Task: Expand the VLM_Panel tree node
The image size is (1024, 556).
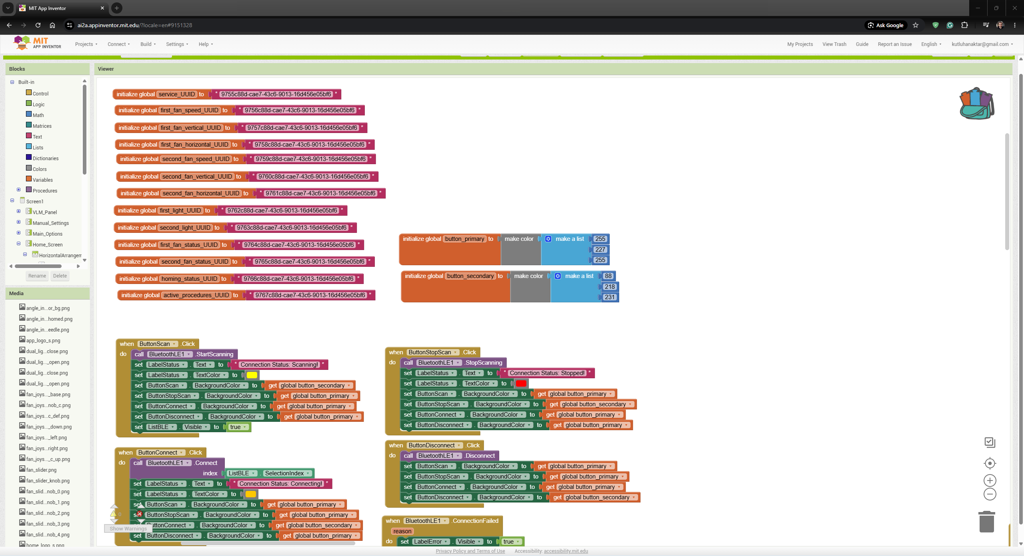Action: coord(18,212)
